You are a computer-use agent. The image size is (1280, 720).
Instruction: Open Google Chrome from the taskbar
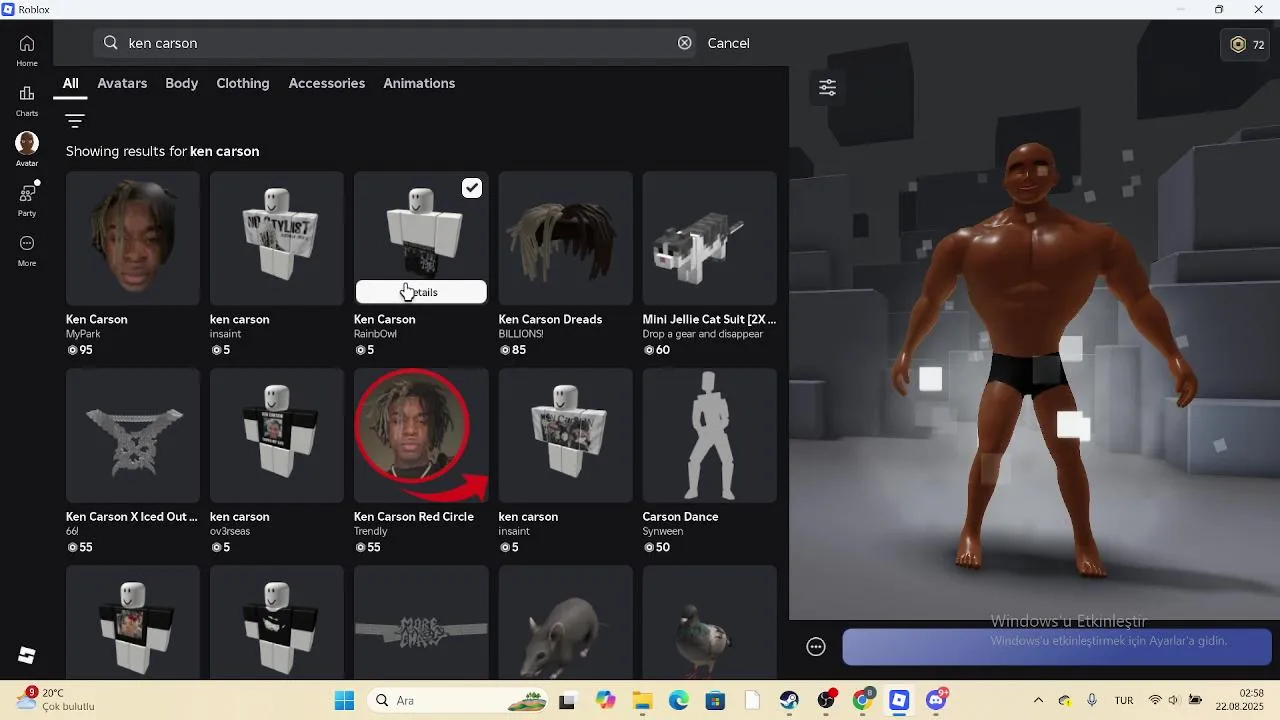pos(862,701)
